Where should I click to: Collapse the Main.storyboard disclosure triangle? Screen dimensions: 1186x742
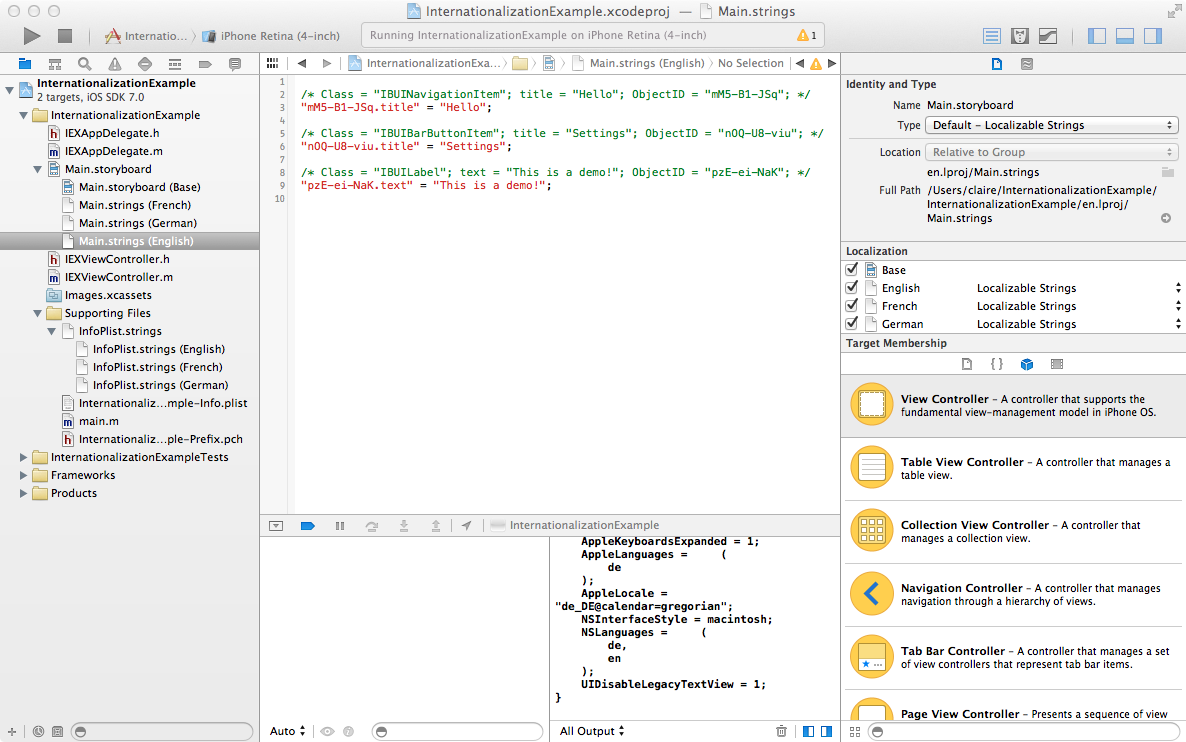tap(37, 169)
